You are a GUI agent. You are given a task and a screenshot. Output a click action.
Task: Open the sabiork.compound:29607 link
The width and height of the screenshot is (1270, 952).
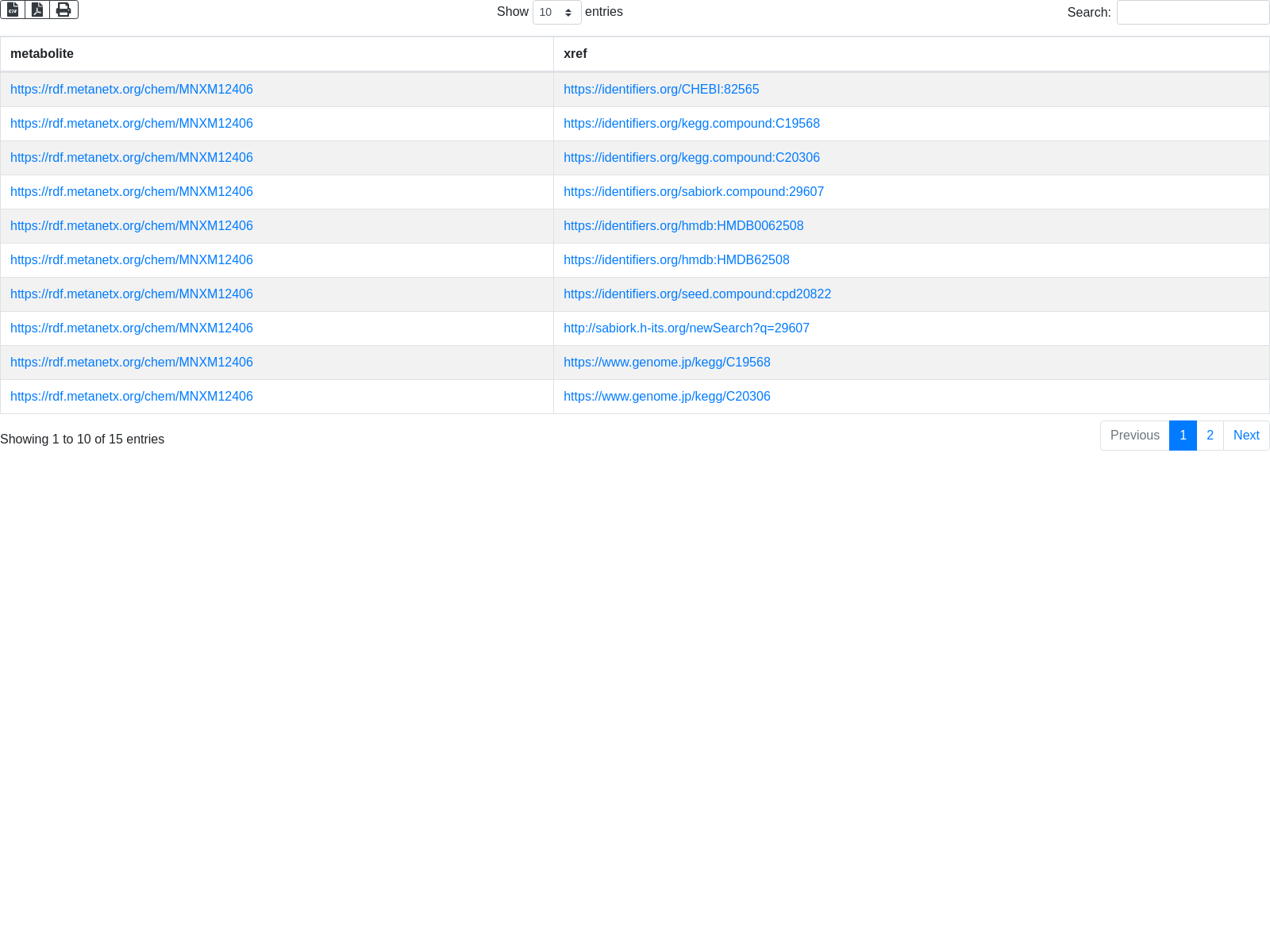tap(693, 192)
